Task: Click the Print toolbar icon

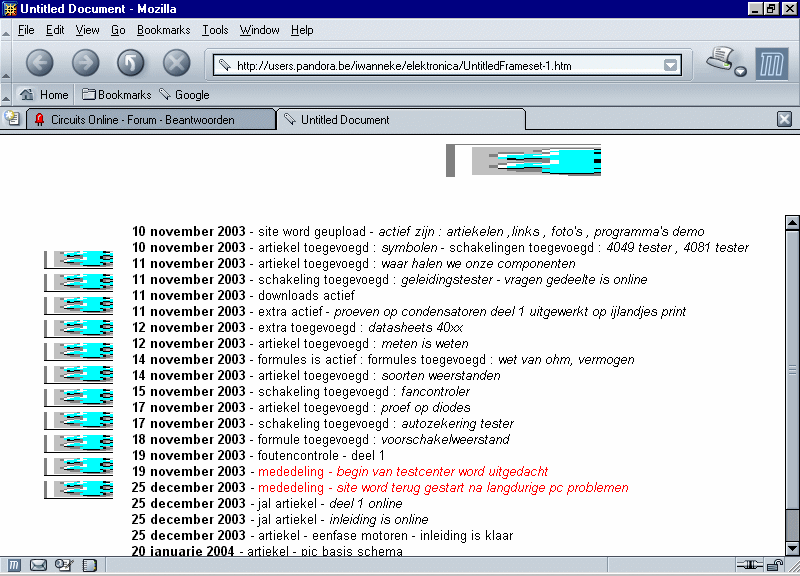Action: pyautogui.click(x=719, y=60)
